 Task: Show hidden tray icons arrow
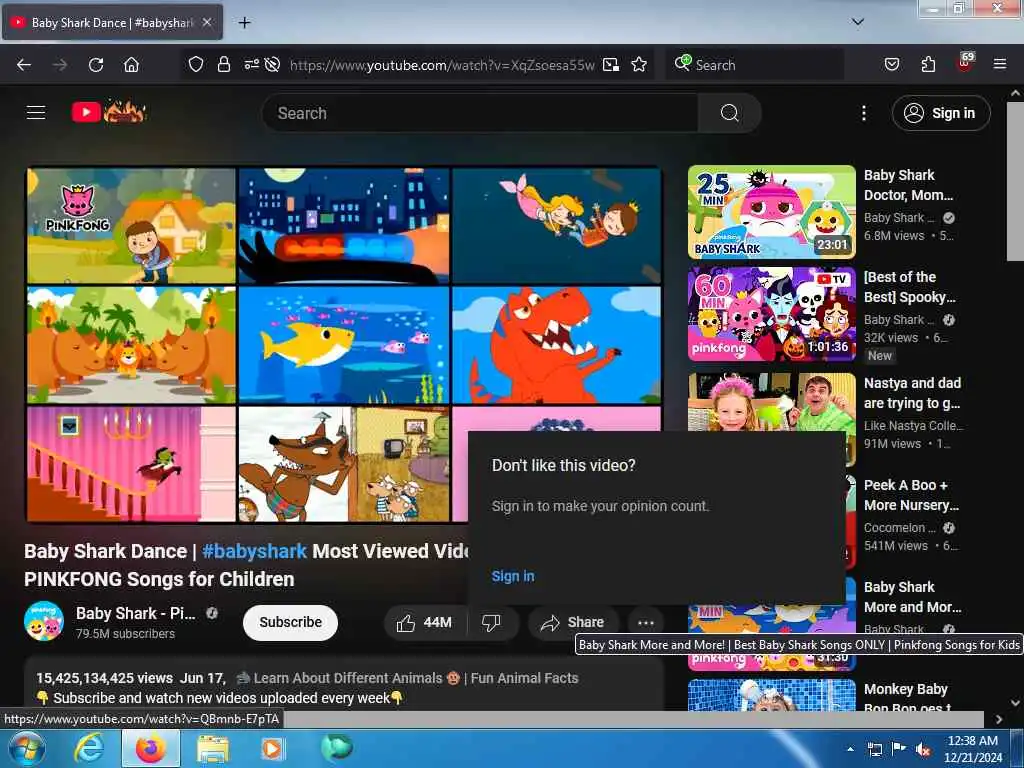(x=850, y=750)
